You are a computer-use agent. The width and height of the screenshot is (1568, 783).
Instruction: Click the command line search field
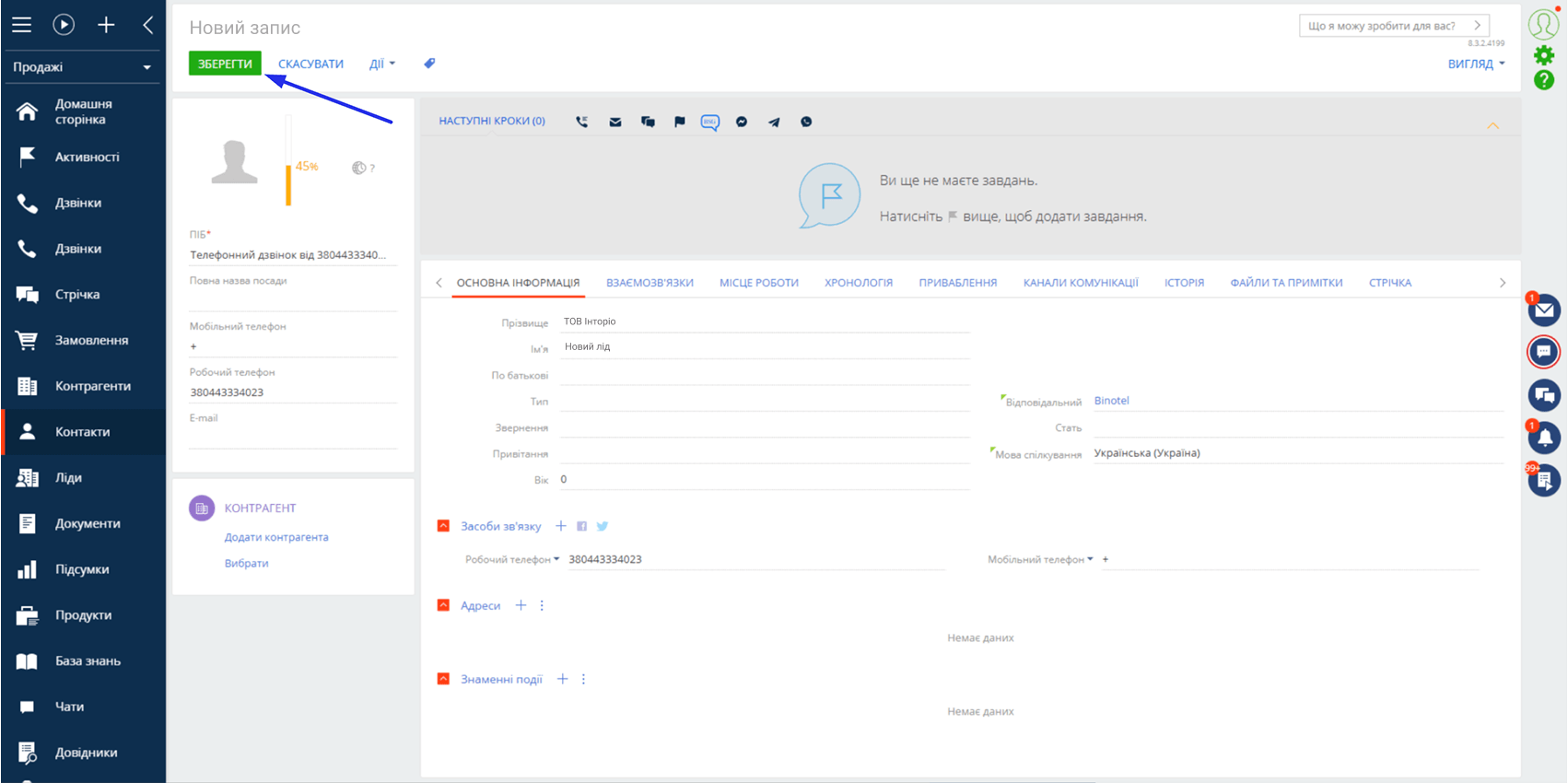click(x=1394, y=26)
